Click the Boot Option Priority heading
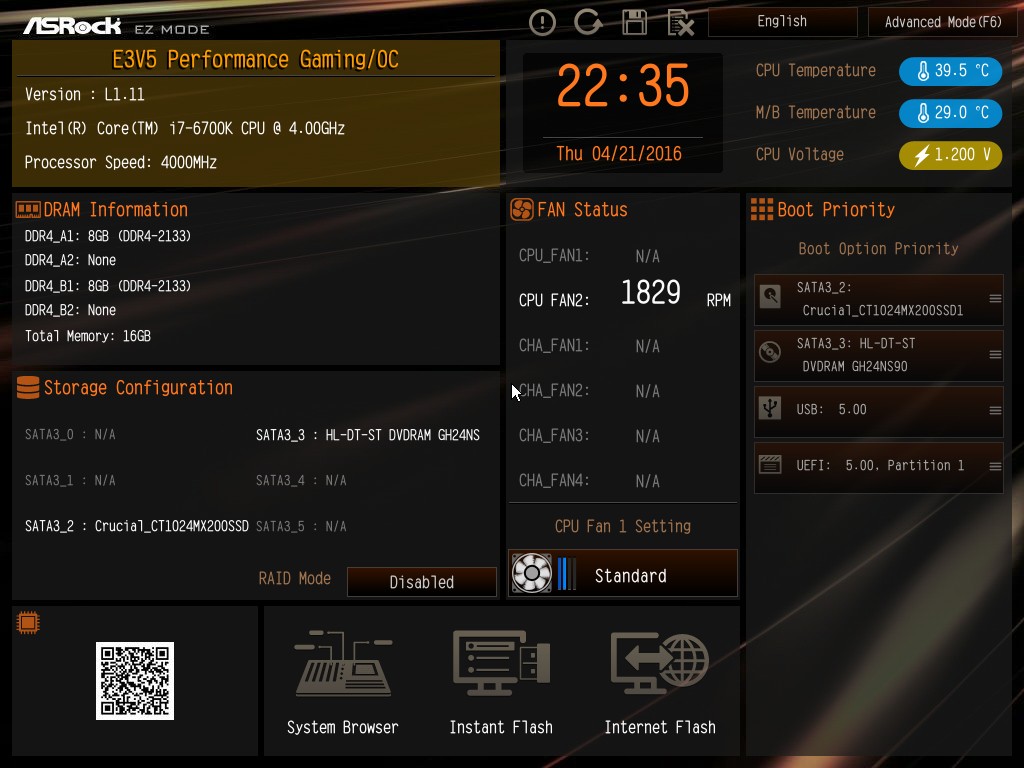1024x768 pixels. tap(878, 249)
